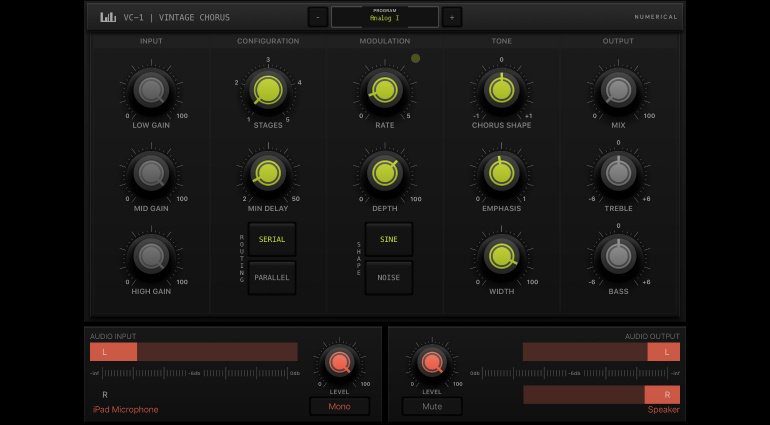
Task: Switch routing to Parallel
Action: pyautogui.click(x=271, y=277)
